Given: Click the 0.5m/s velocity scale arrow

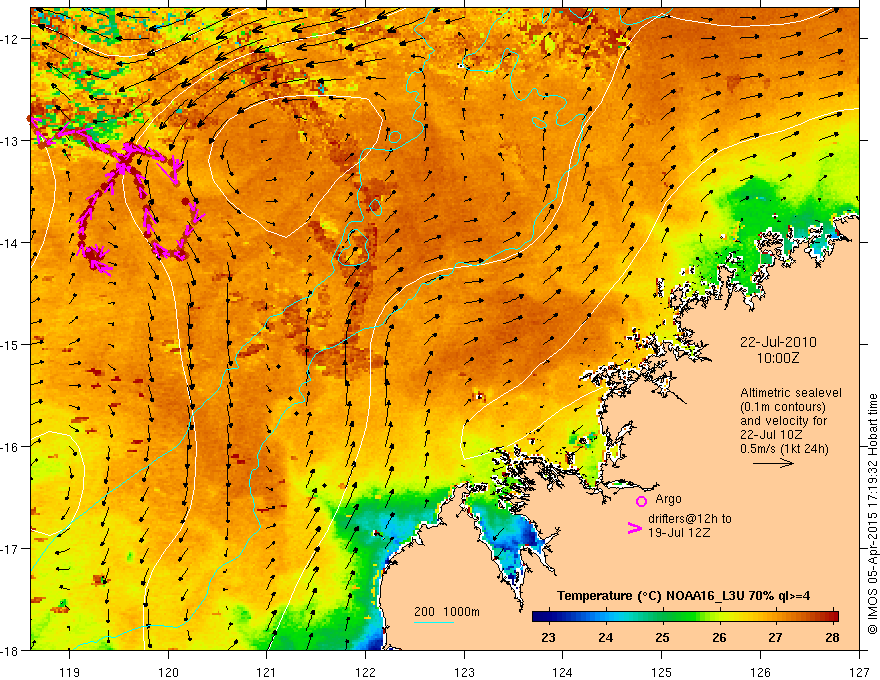Looking at the screenshot, I should click(773, 463).
